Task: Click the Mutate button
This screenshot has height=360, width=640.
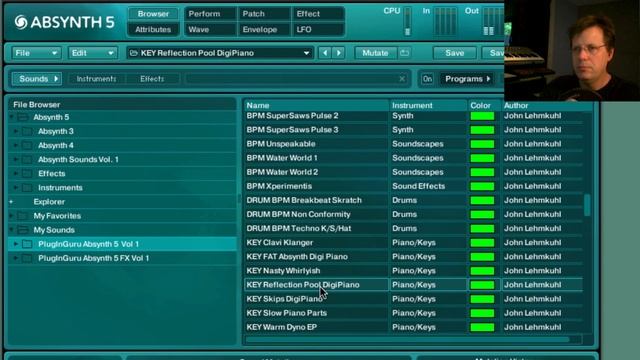Action: 375,53
